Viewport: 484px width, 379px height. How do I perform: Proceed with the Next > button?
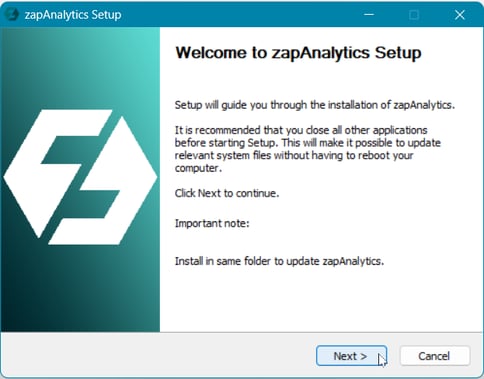click(351, 356)
